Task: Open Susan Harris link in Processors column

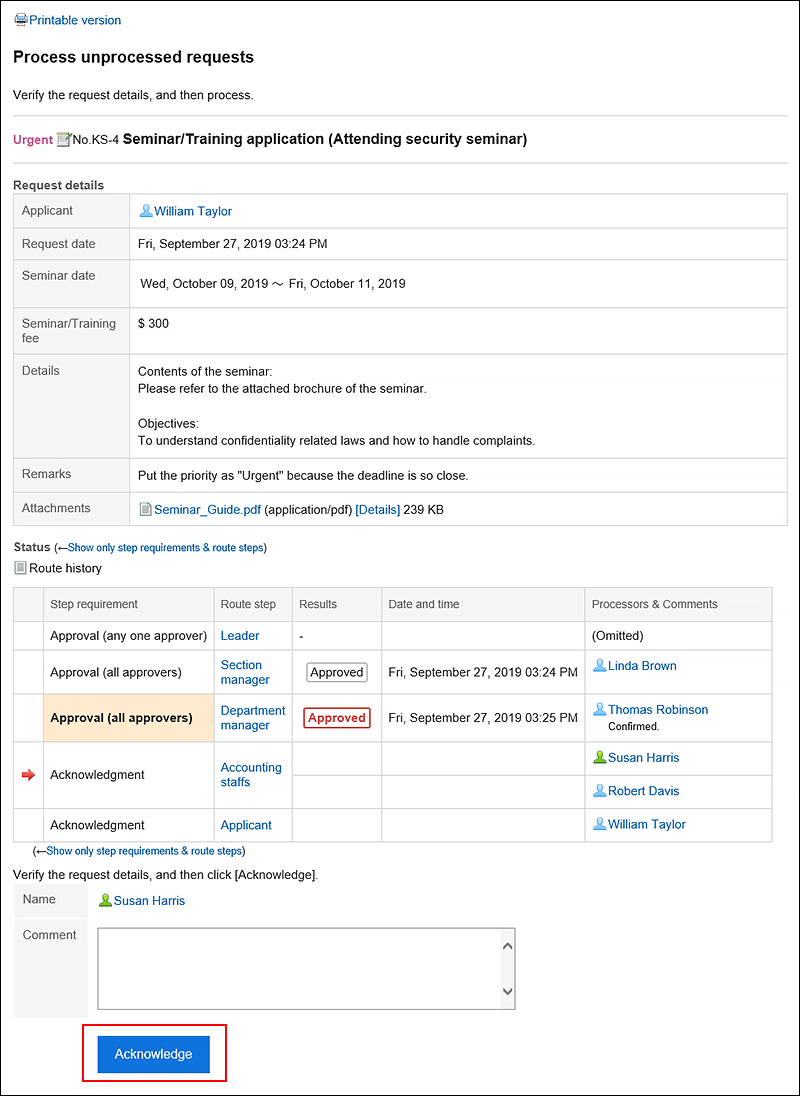Action: tap(643, 758)
